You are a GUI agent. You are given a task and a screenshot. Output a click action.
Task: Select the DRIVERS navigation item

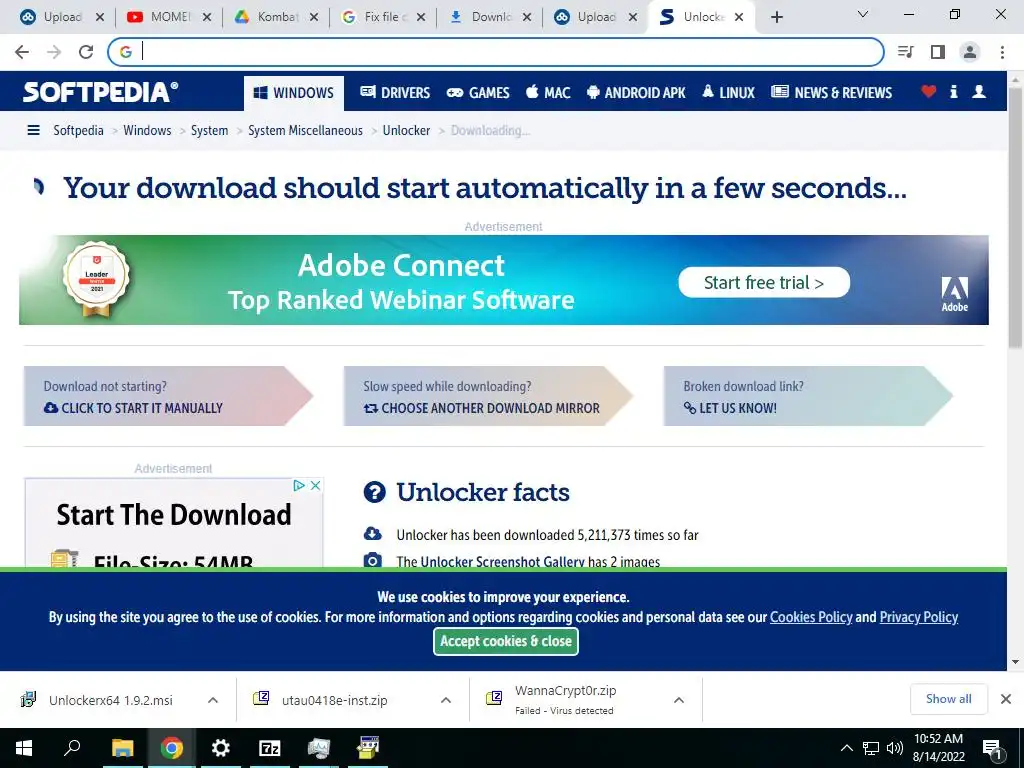point(395,93)
